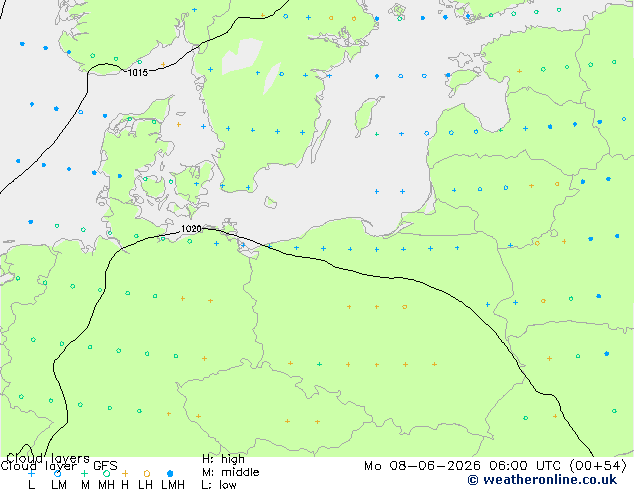This screenshot has height=490, width=634.
Task: Click the blue circle legend symbol for LM
Action: 57,473
